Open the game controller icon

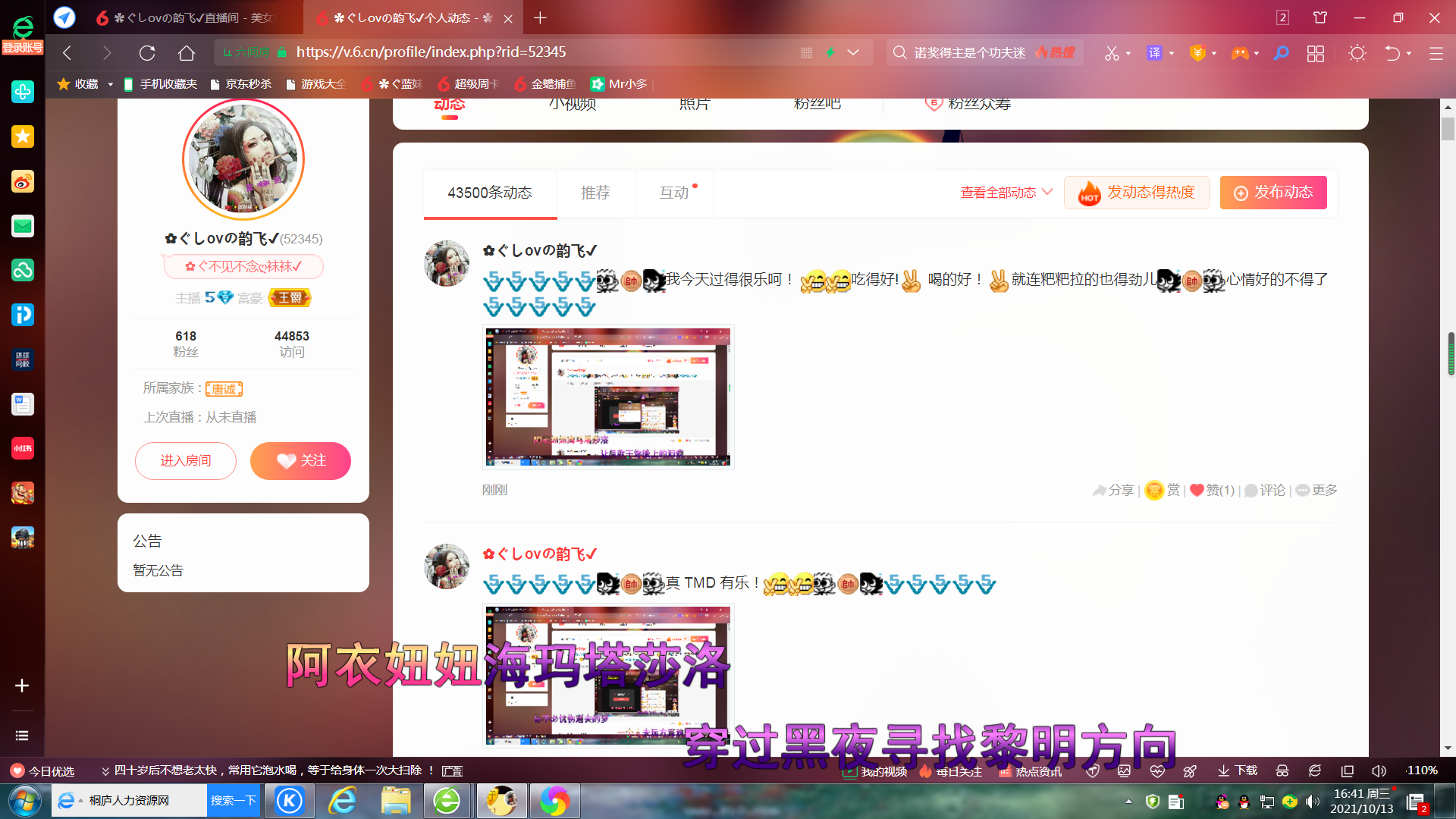click(1240, 53)
